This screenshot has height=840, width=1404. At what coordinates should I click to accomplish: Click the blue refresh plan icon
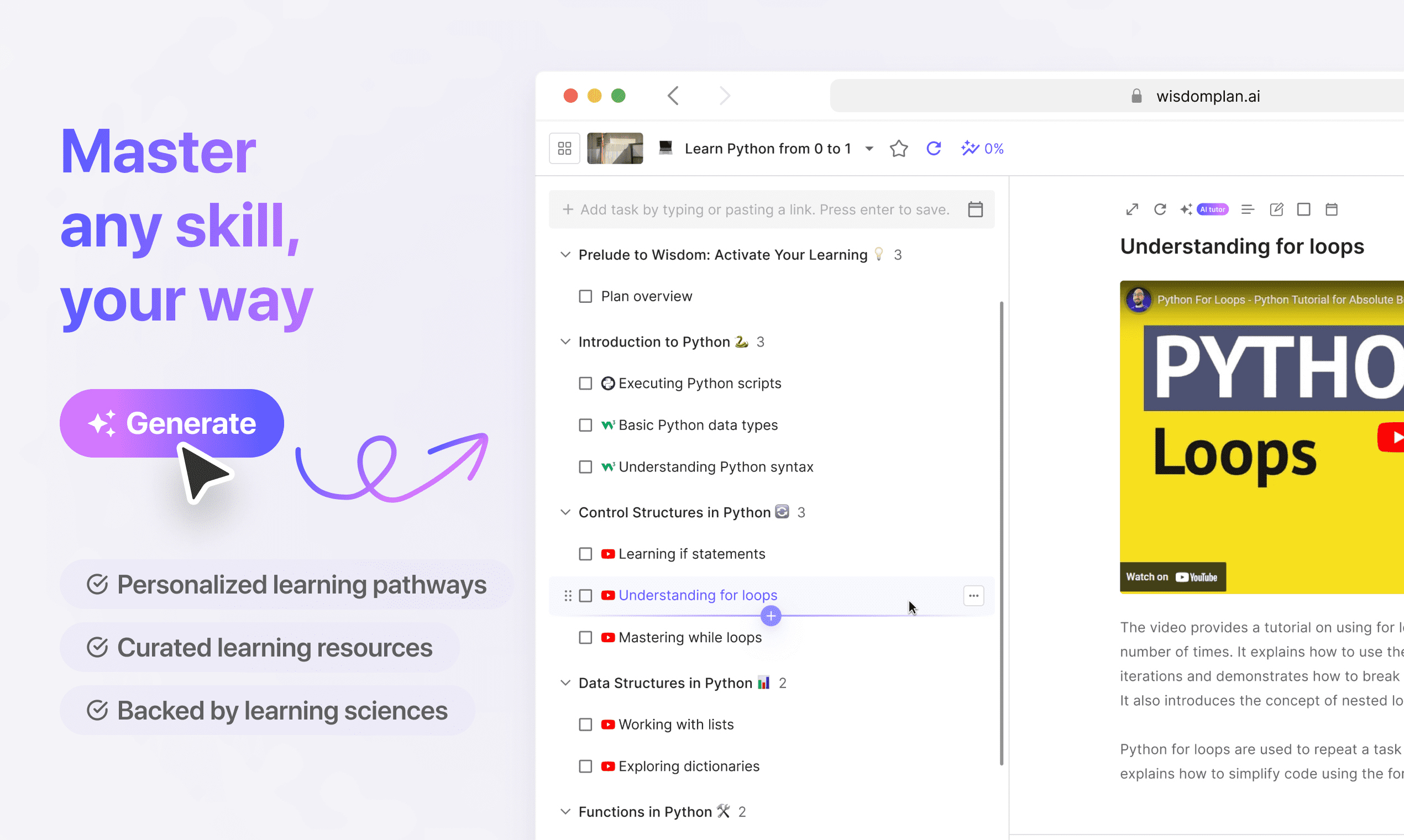pyautogui.click(x=934, y=148)
